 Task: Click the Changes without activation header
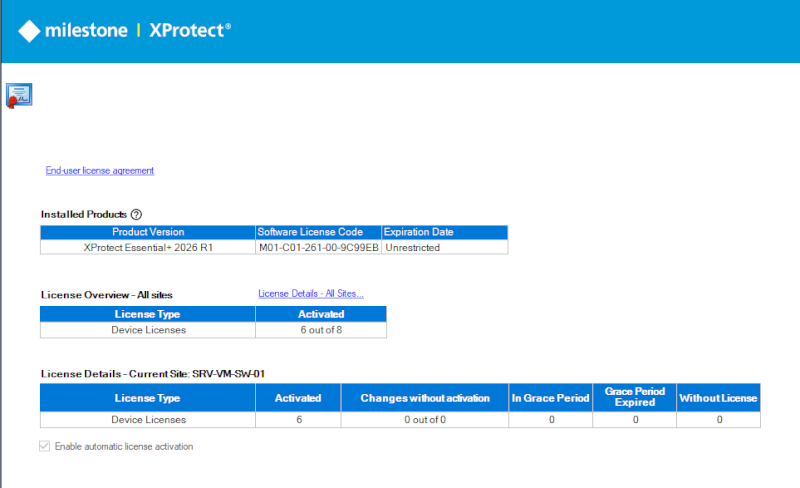coord(424,398)
